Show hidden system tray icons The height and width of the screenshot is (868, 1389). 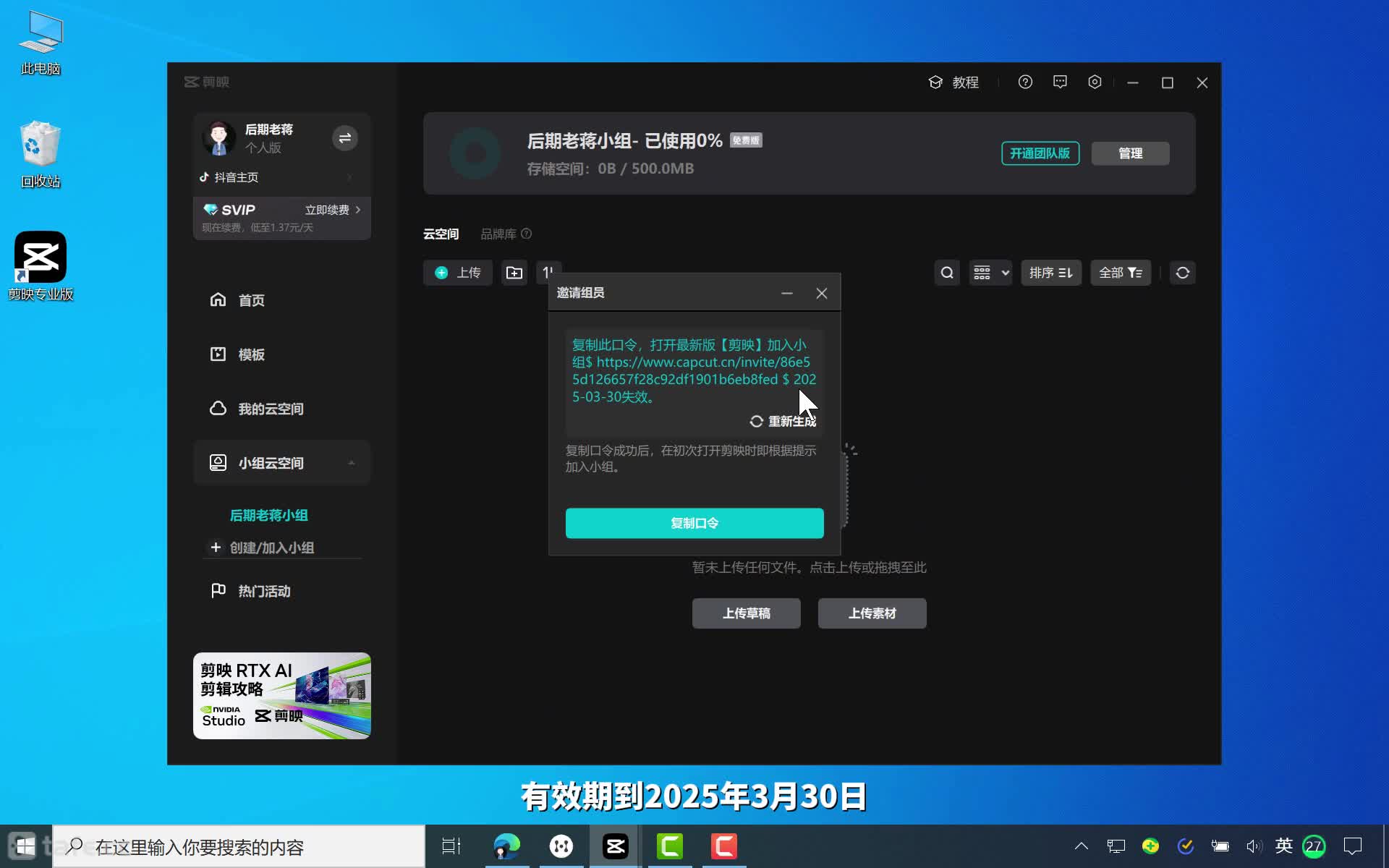pyautogui.click(x=1082, y=846)
